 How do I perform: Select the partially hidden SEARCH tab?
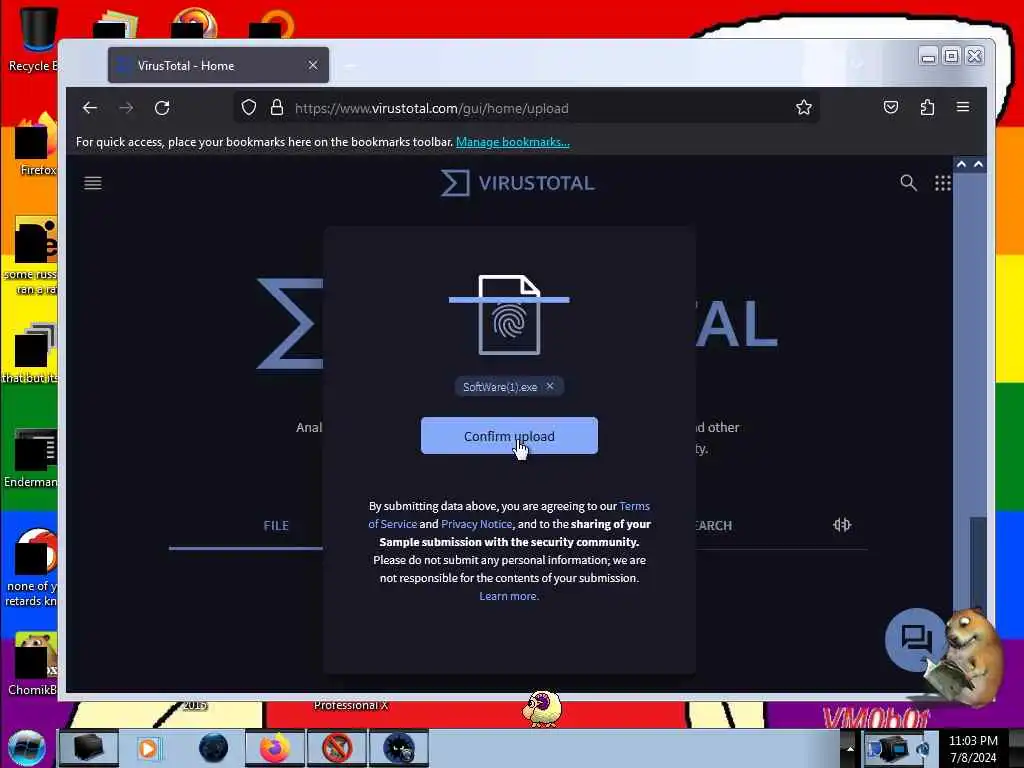point(714,526)
